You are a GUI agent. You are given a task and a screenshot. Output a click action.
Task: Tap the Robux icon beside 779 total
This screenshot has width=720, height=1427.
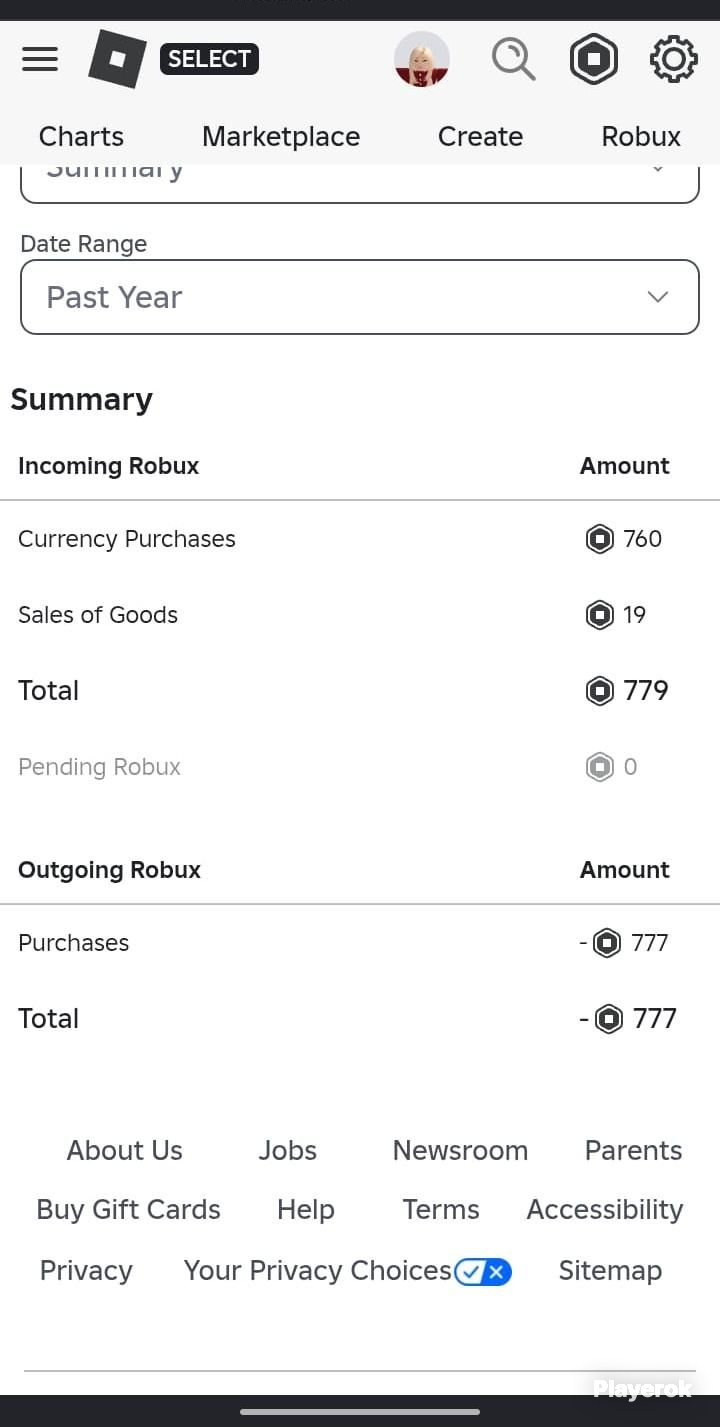[599, 691]
